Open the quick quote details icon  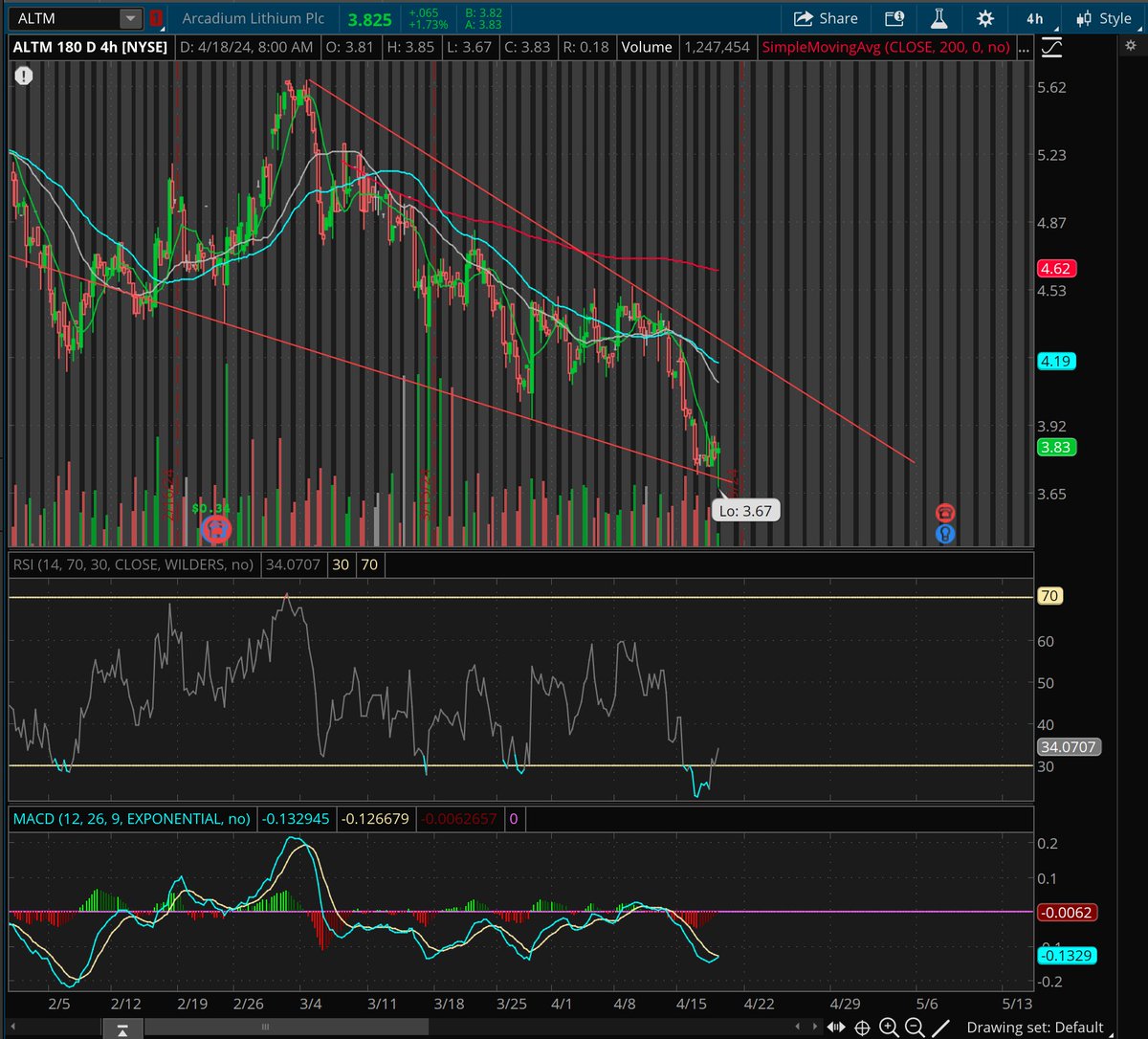click(x=894, y=18)
